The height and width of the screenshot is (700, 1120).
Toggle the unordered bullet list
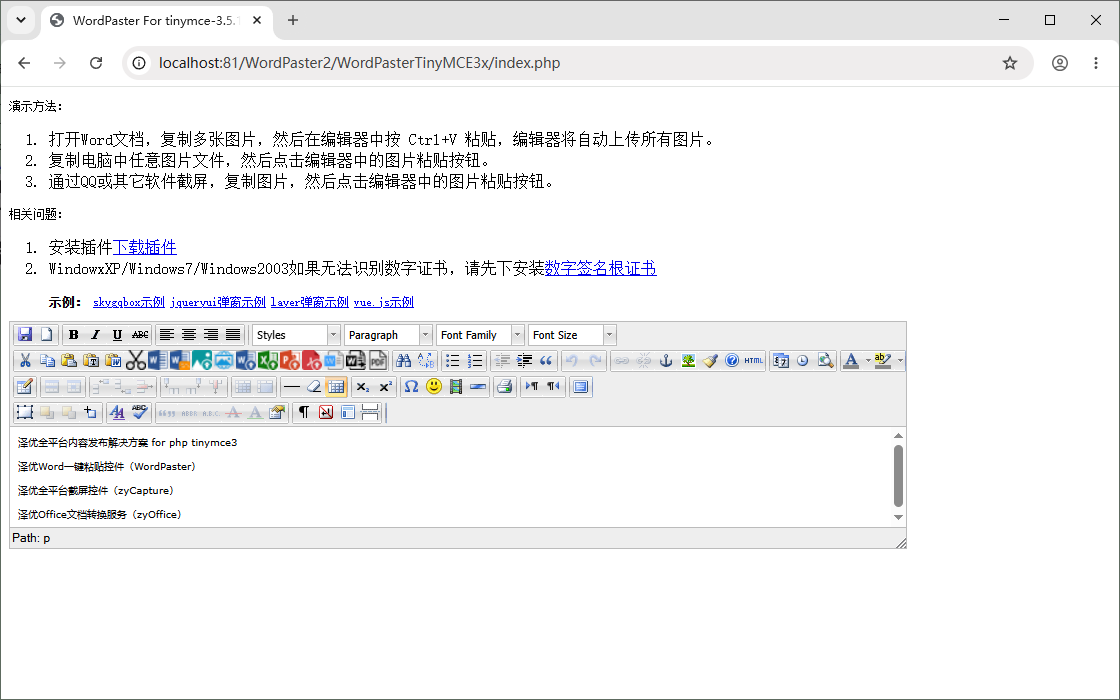point(453,361)
